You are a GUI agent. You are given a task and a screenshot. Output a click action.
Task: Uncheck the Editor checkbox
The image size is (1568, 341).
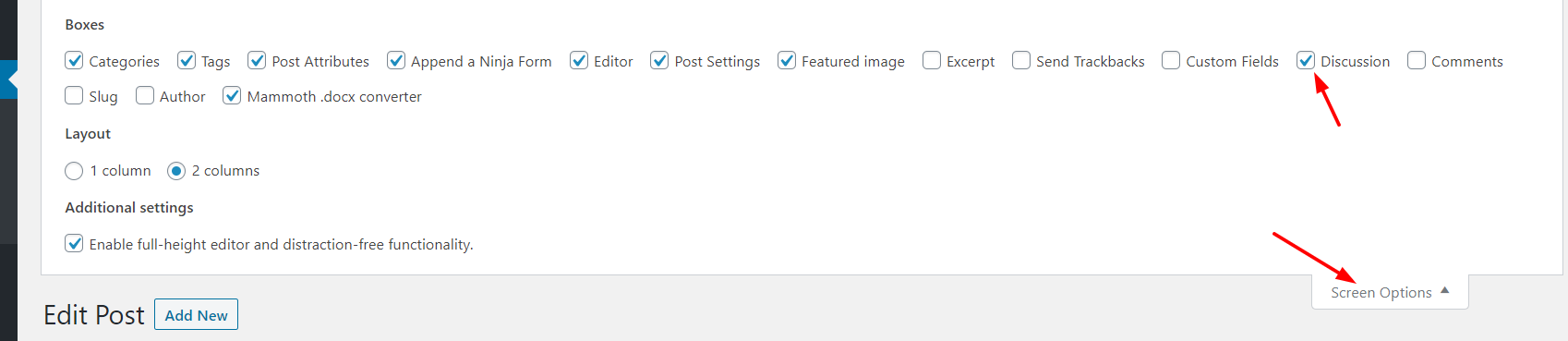pyautogui.click(x=579, y=61)
